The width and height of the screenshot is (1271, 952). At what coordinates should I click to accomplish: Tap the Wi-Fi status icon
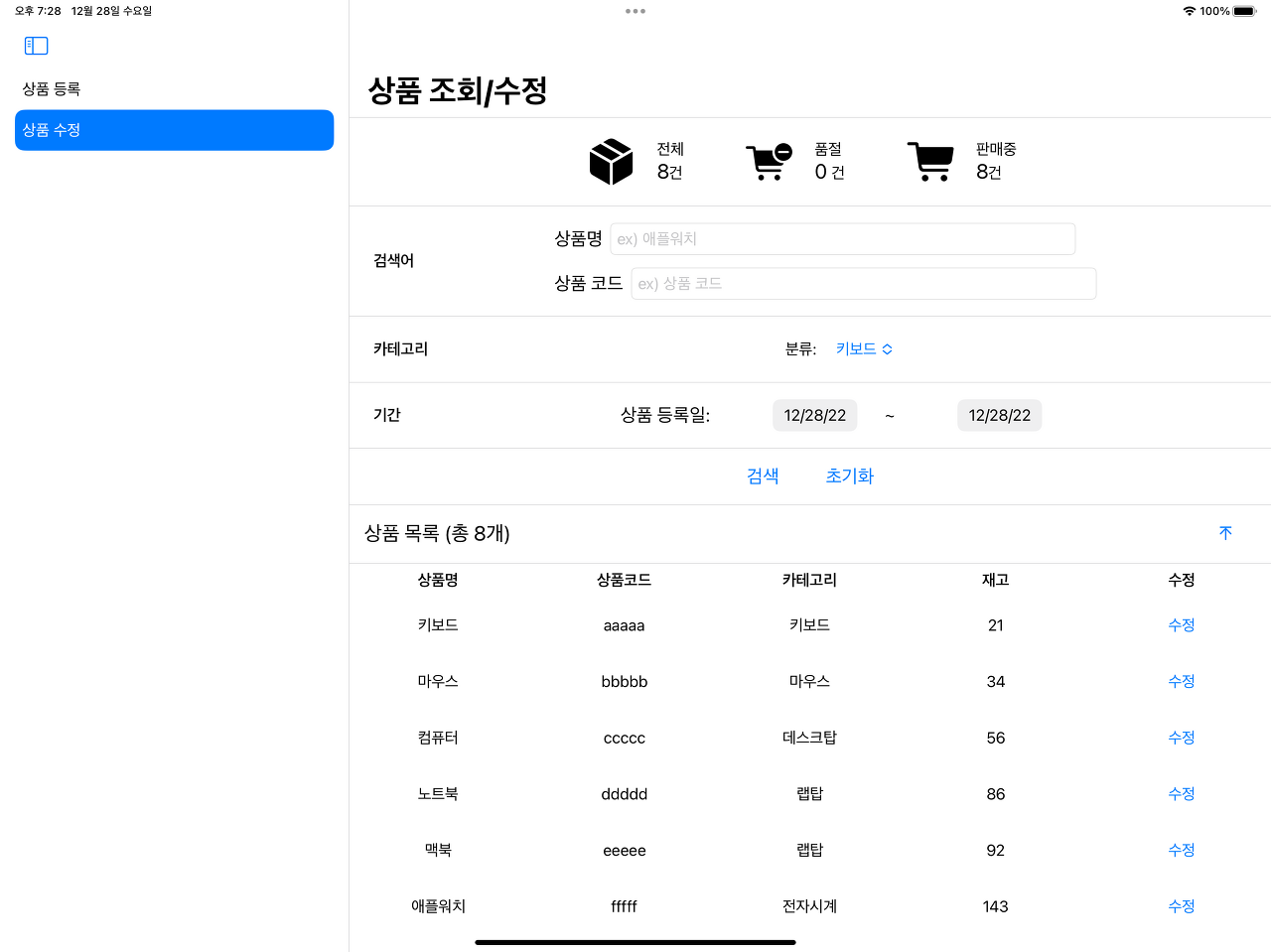(1189, 11)
